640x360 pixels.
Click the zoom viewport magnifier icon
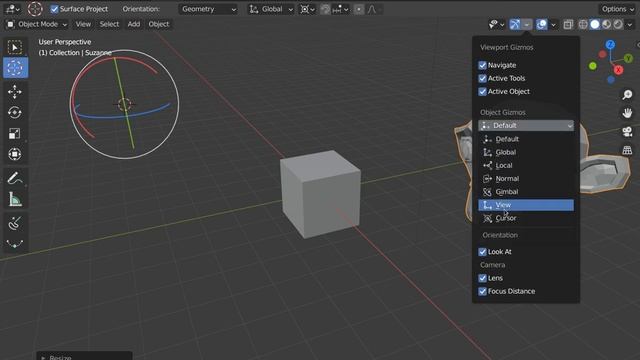point(627,95)
